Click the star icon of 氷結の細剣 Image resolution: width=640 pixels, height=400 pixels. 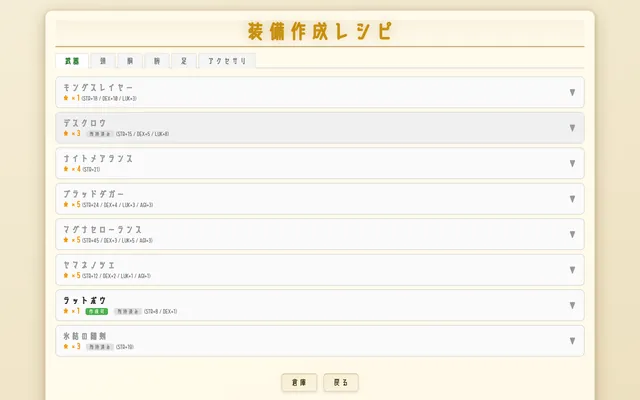pos(66,347)
